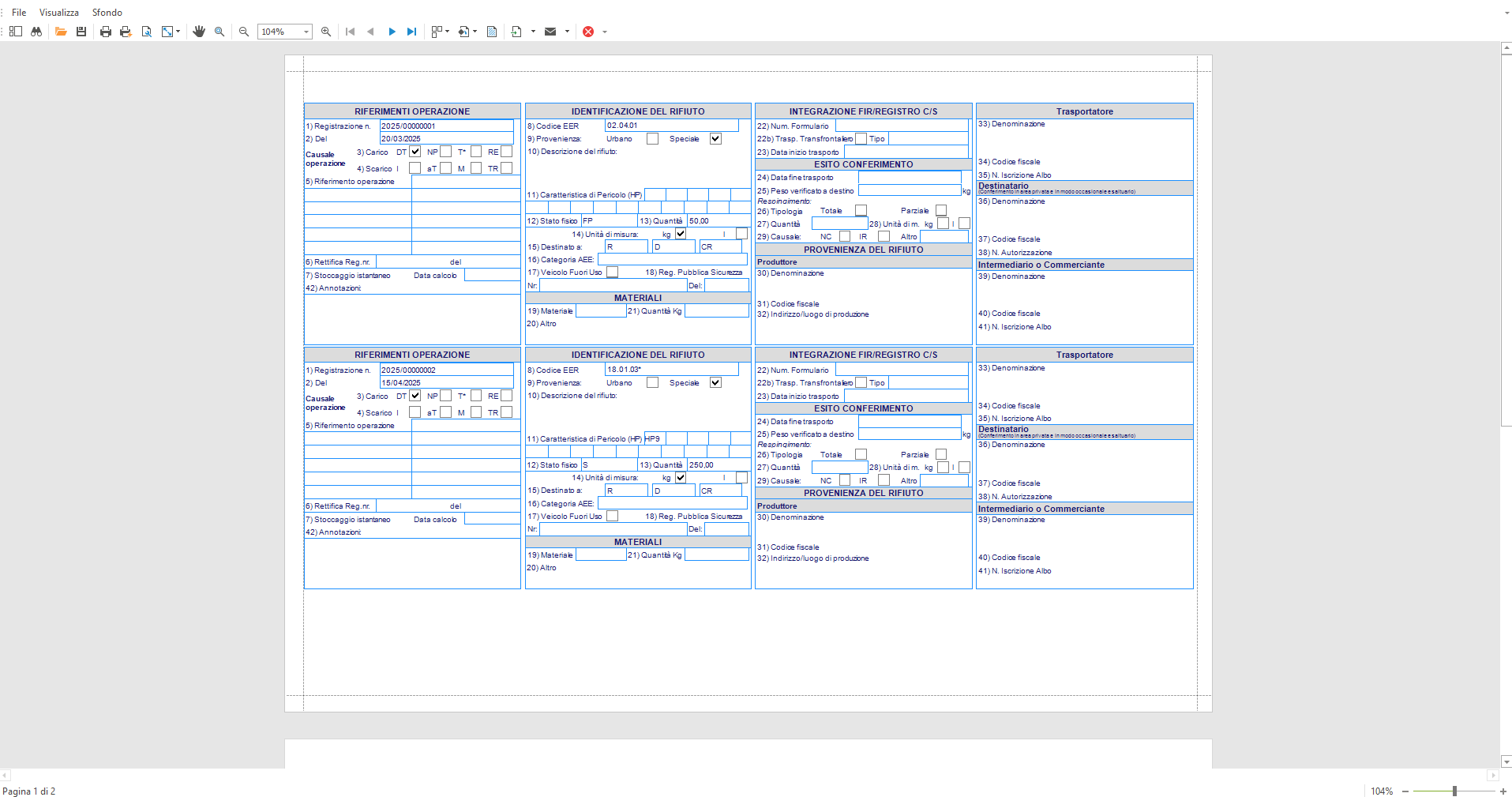Image resolution: width=1512 pixels, height=797 pixels.
Task: Open the Visualizza menu
Action: click(59, 13)
